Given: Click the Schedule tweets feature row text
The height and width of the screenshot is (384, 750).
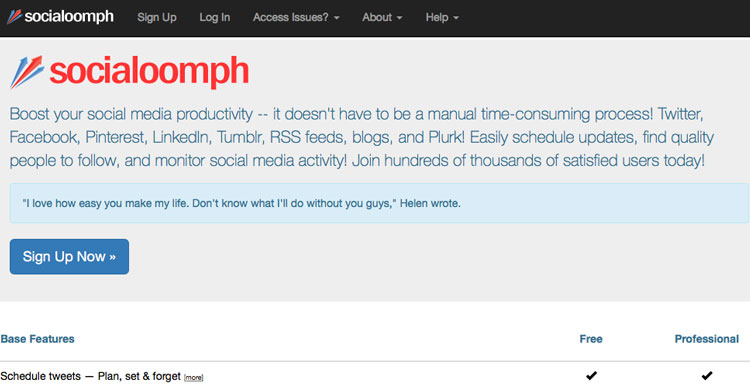Looking at the screenshot, I should pos(90,376).
